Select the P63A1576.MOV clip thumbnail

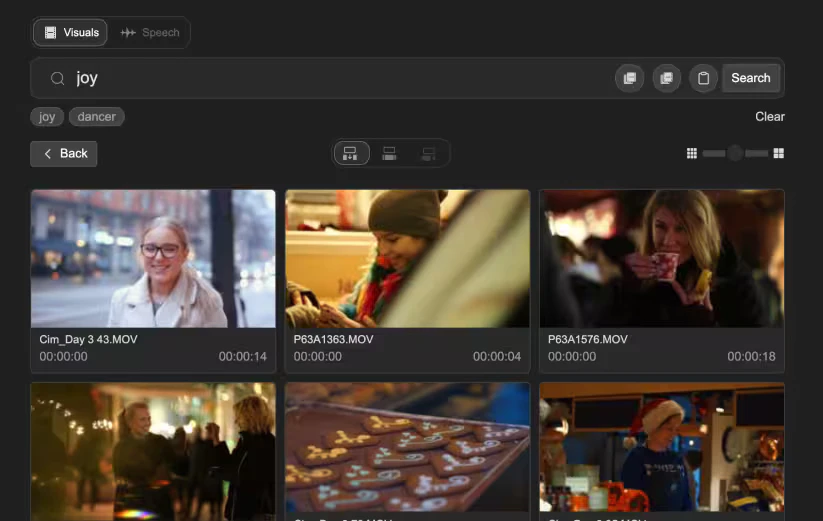662,259
